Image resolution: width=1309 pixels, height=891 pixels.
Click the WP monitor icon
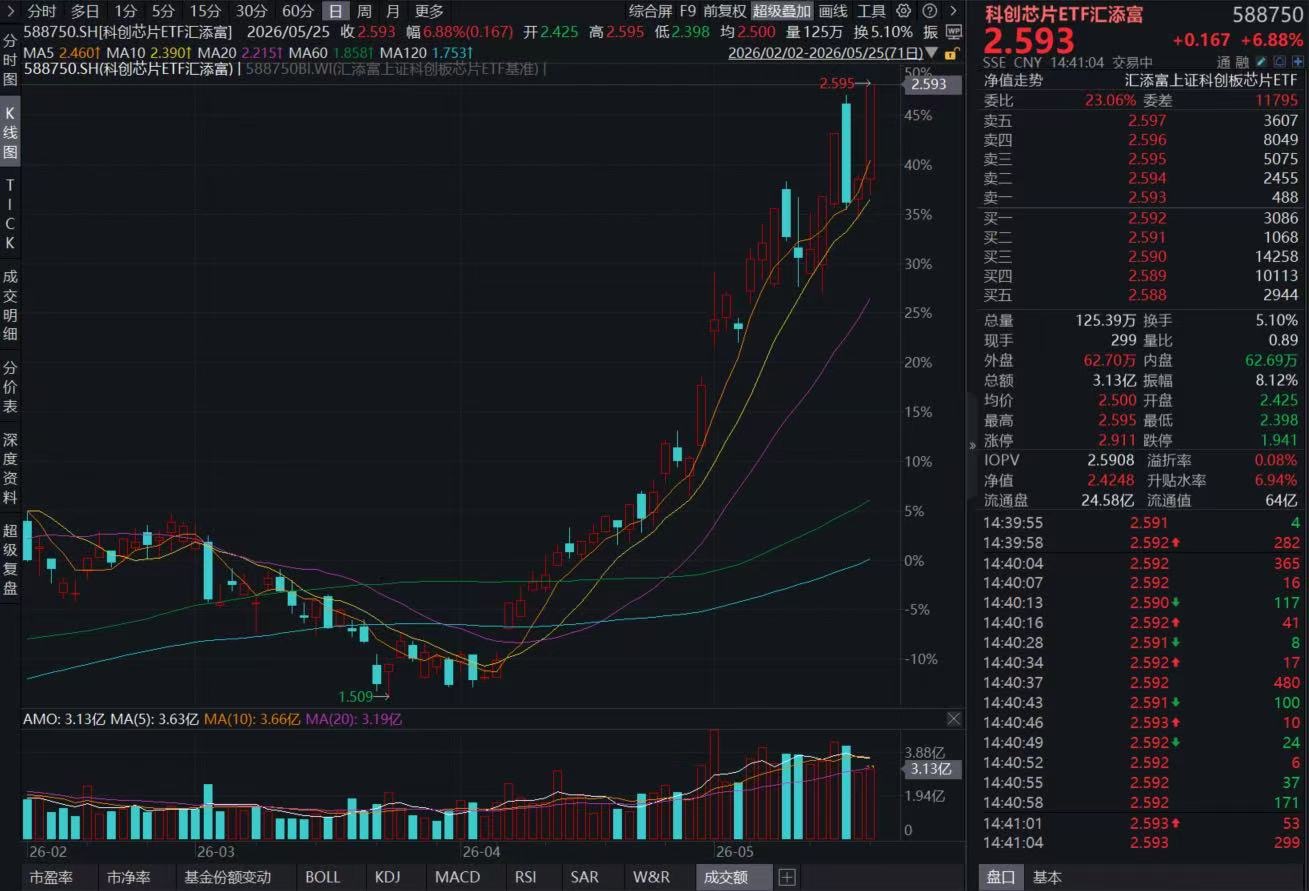pyautogui.click(x=953, y=32)
